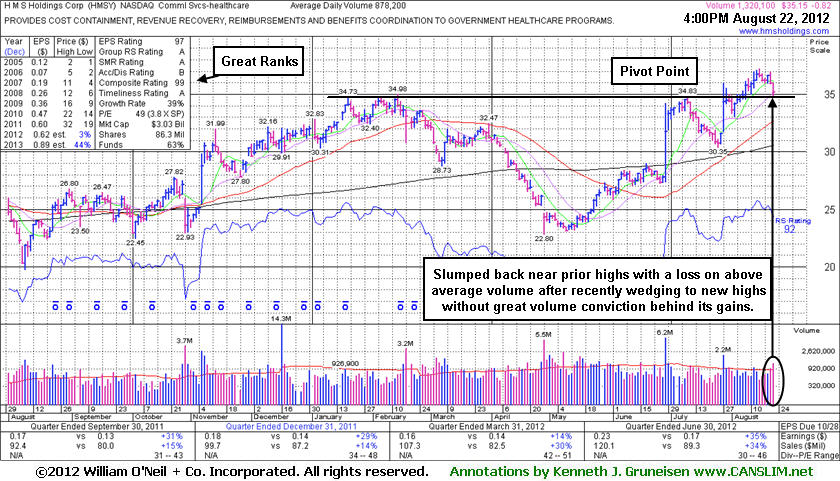The image size is (840, 481).
Task: Click the Quarter Ended March 31, 2012 header
Action: (486, 427)
